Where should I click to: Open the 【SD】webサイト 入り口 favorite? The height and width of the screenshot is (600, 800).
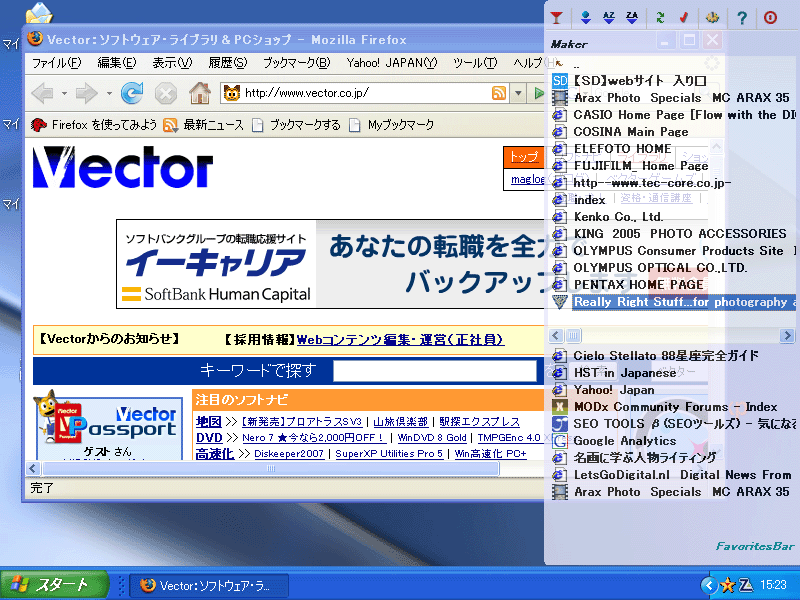pos(630,81)
